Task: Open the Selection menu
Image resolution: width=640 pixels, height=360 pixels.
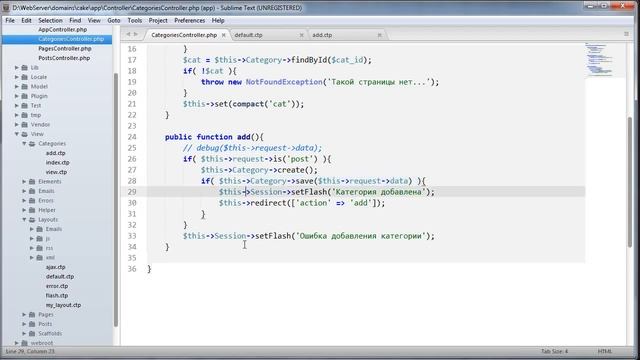Action: tap(50, 20)
